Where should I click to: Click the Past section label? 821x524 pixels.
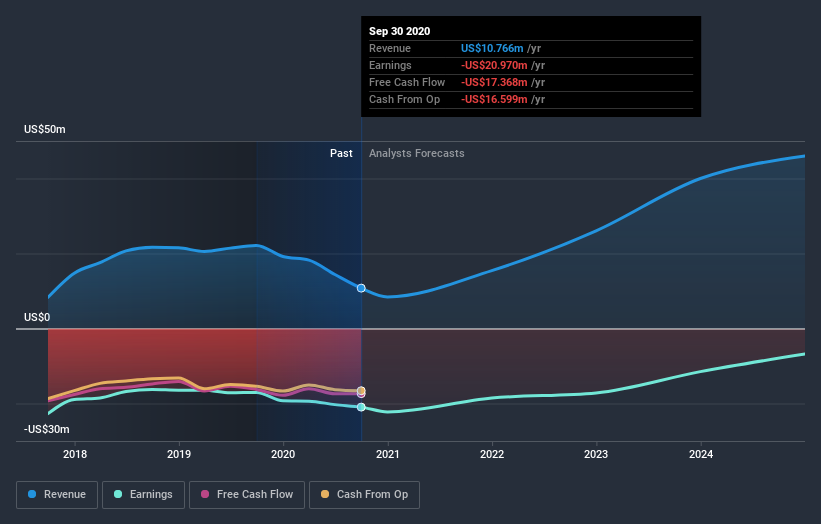(341, 153)
